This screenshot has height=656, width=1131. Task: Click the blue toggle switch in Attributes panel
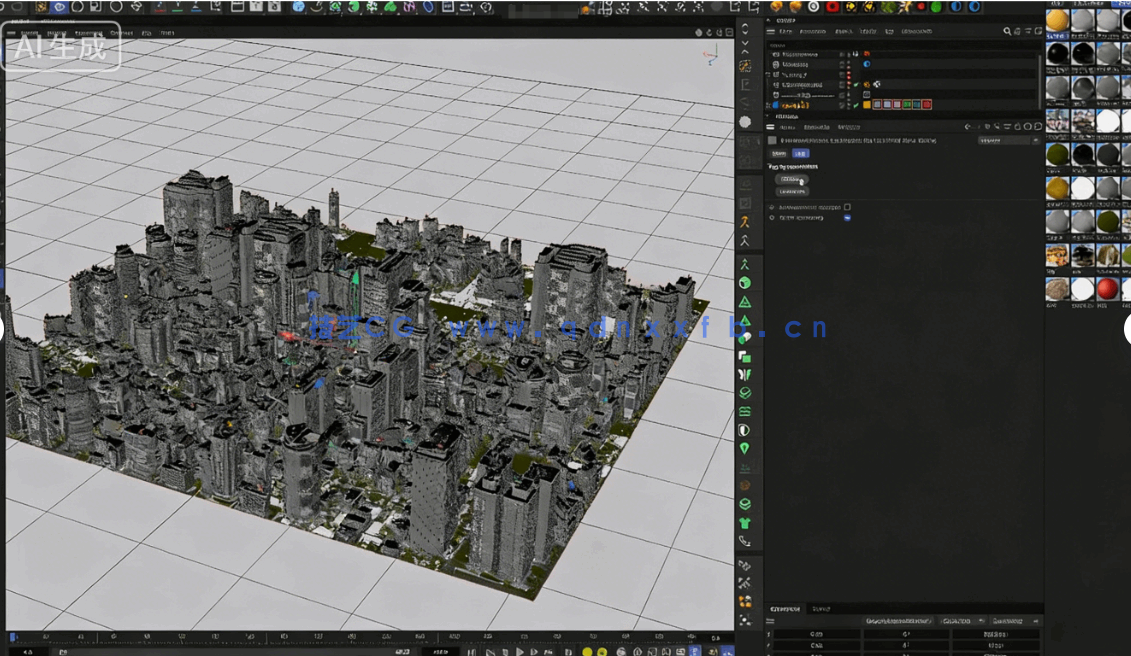847,218
